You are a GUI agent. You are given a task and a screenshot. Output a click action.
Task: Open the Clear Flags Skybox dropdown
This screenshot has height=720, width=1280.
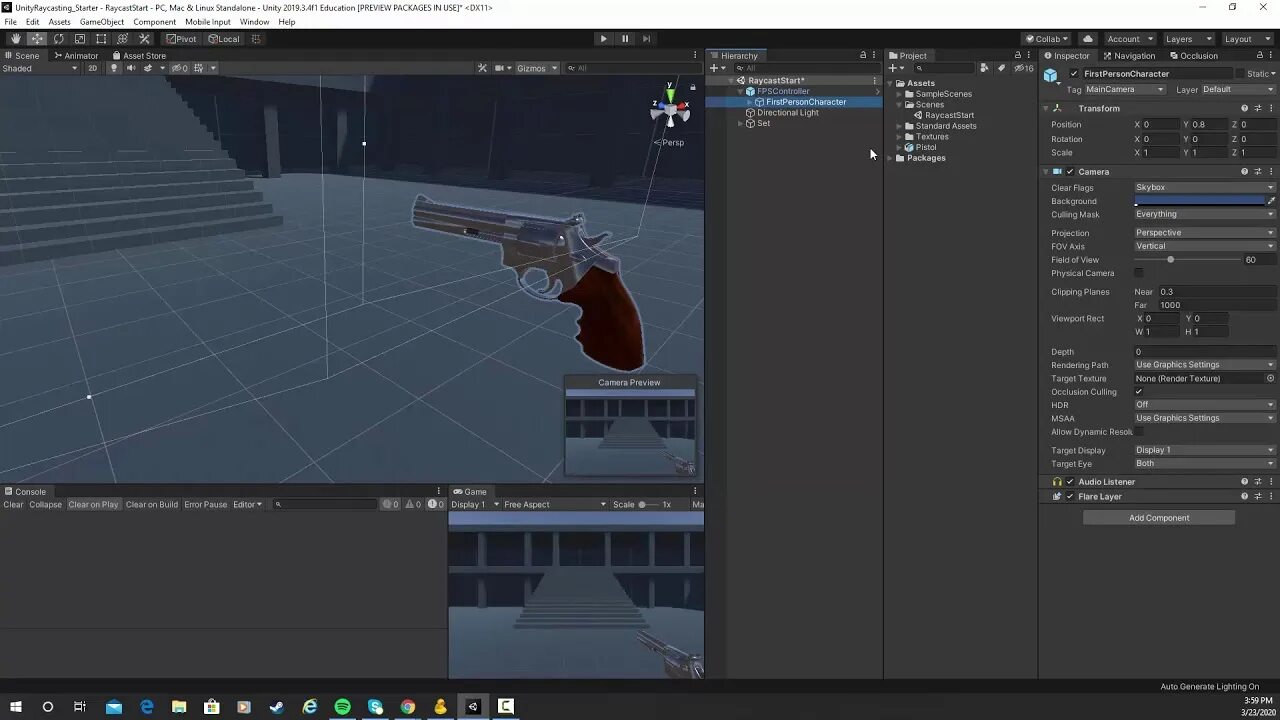1205,187
